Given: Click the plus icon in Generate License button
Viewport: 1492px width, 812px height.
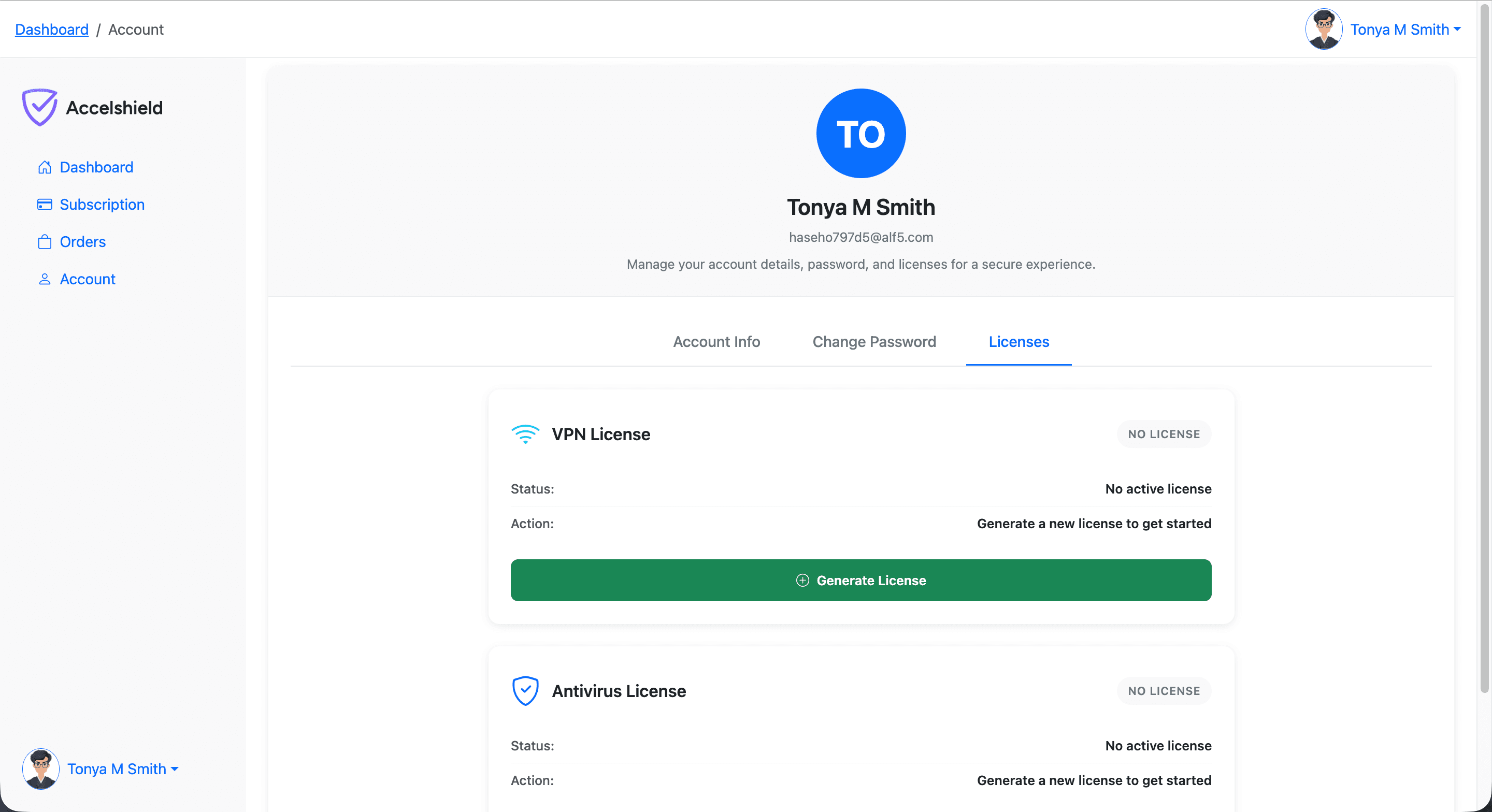Looking at the screenshot, I should [x=802, y=581].
